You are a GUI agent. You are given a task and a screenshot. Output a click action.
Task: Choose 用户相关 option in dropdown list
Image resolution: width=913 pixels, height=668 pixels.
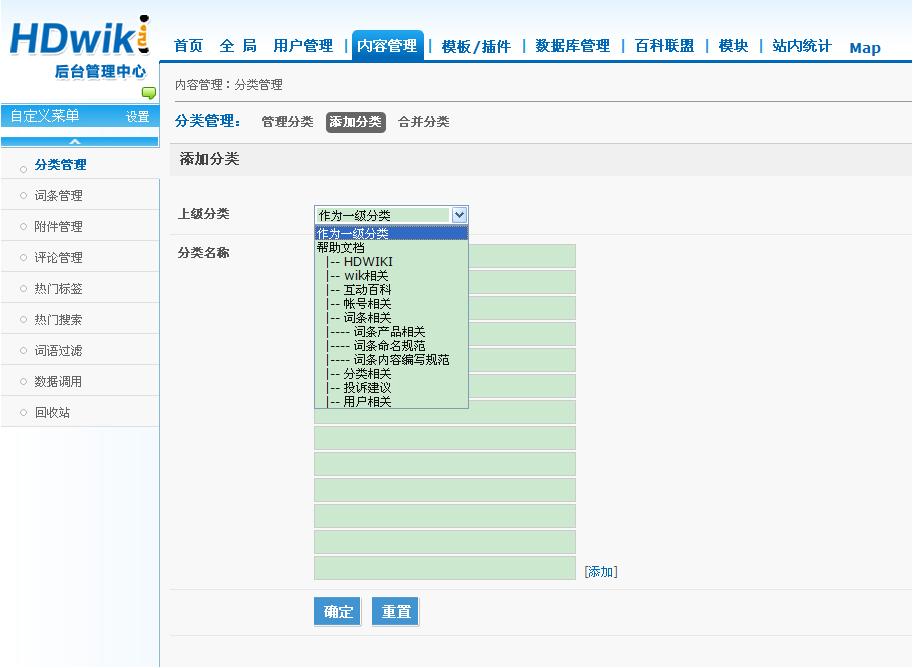[x=391, y=401]
